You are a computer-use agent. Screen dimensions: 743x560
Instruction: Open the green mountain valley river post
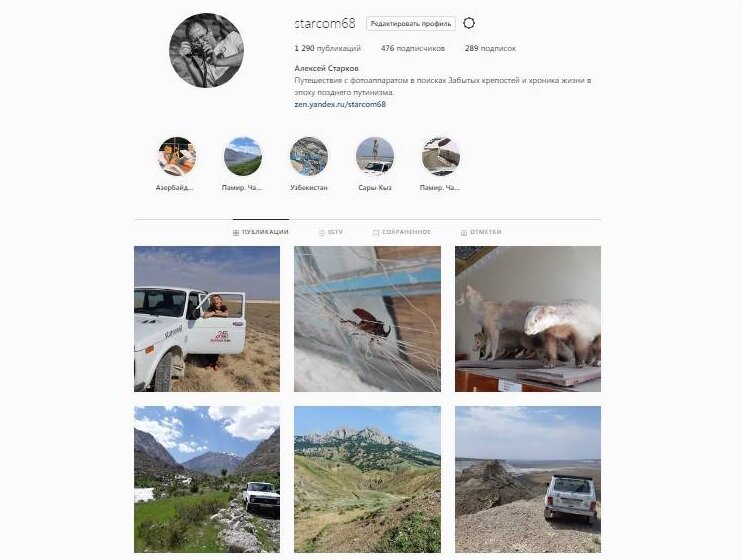207,479
